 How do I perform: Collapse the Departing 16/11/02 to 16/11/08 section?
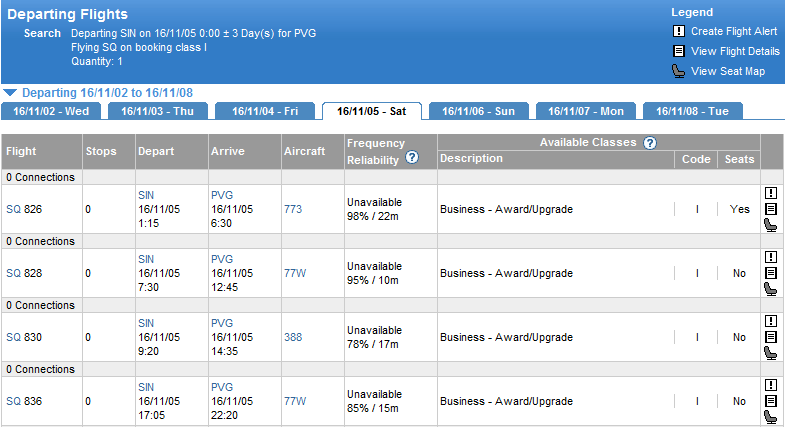coord(9,91)
